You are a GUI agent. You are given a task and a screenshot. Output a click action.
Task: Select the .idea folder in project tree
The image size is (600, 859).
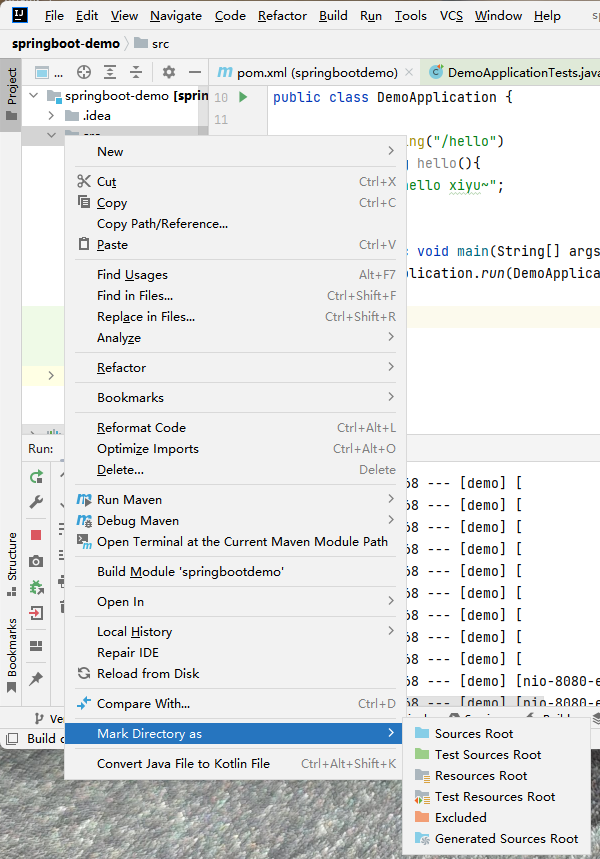88,116
